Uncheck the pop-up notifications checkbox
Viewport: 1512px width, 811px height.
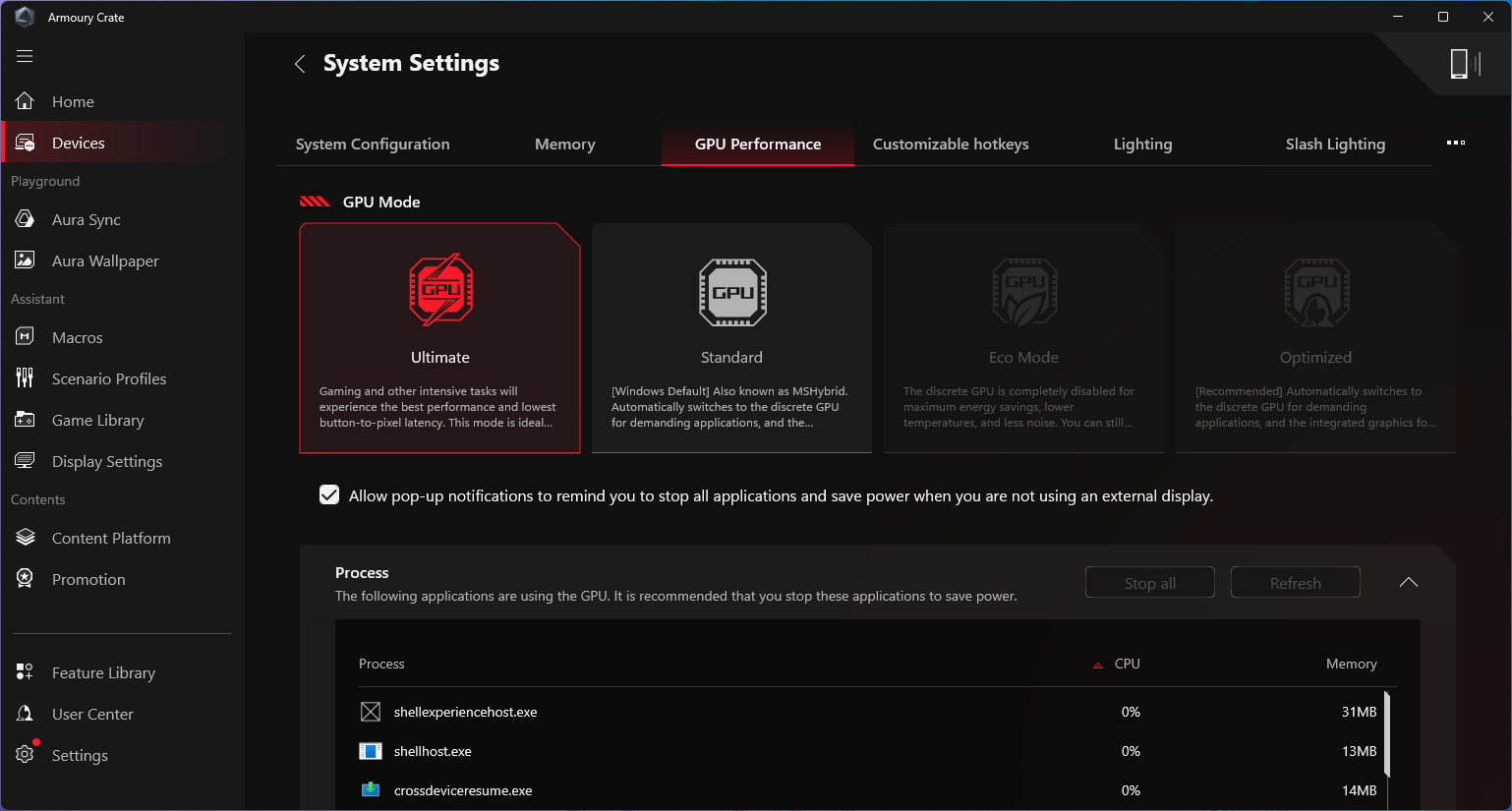click(x=329, y=495)
